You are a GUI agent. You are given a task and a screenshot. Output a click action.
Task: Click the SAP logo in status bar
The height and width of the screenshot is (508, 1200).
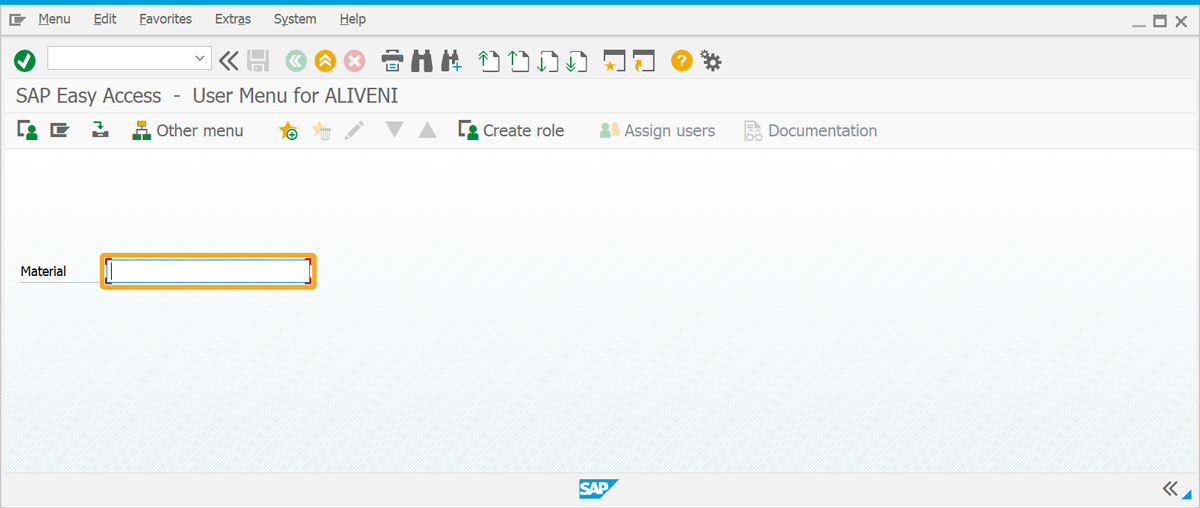pyautogui.click(x=598, y=488)
